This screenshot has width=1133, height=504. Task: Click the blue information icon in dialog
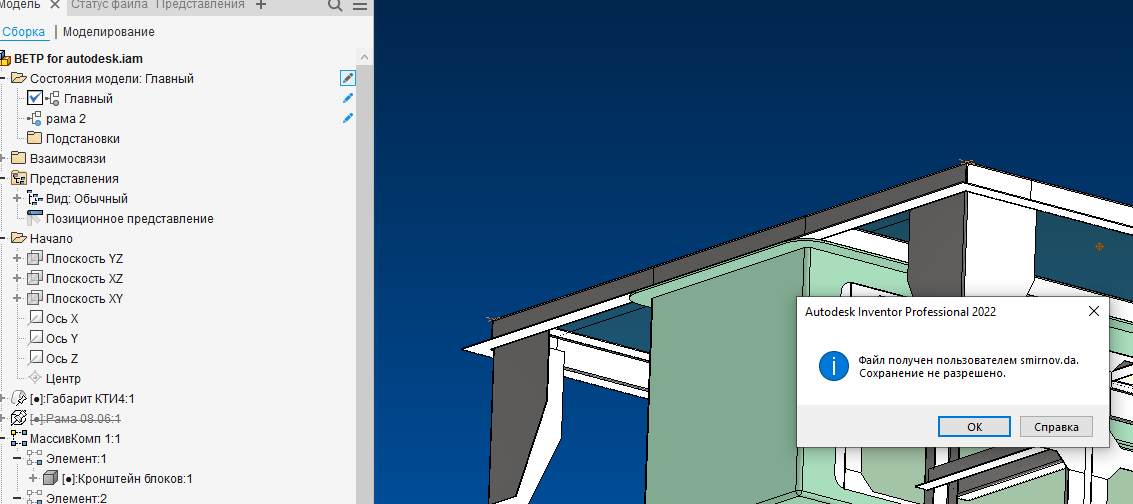(833, 366)
